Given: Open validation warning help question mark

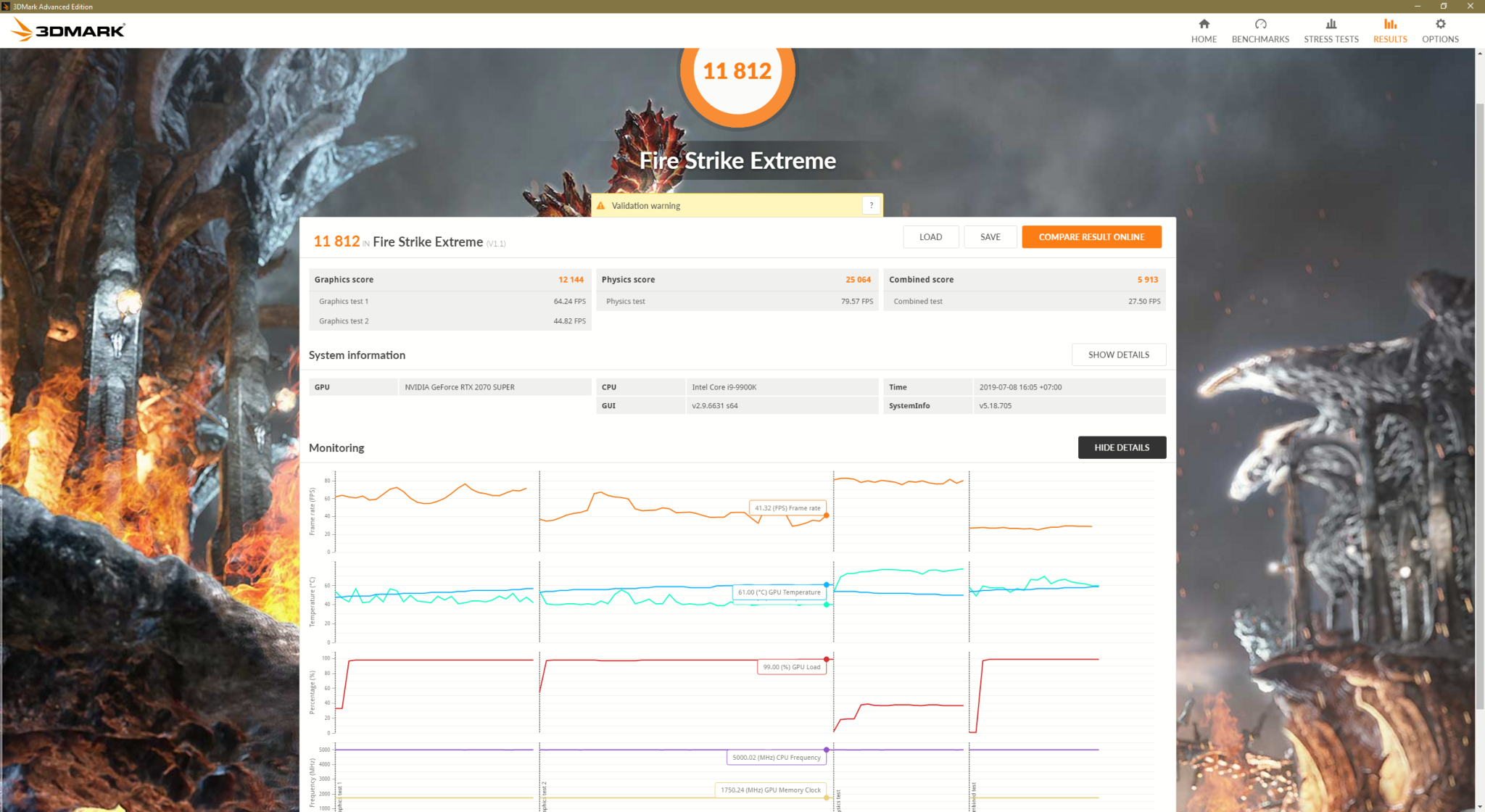Looking at the screenshot, I should pyautogui.click(x=871, y=205).
